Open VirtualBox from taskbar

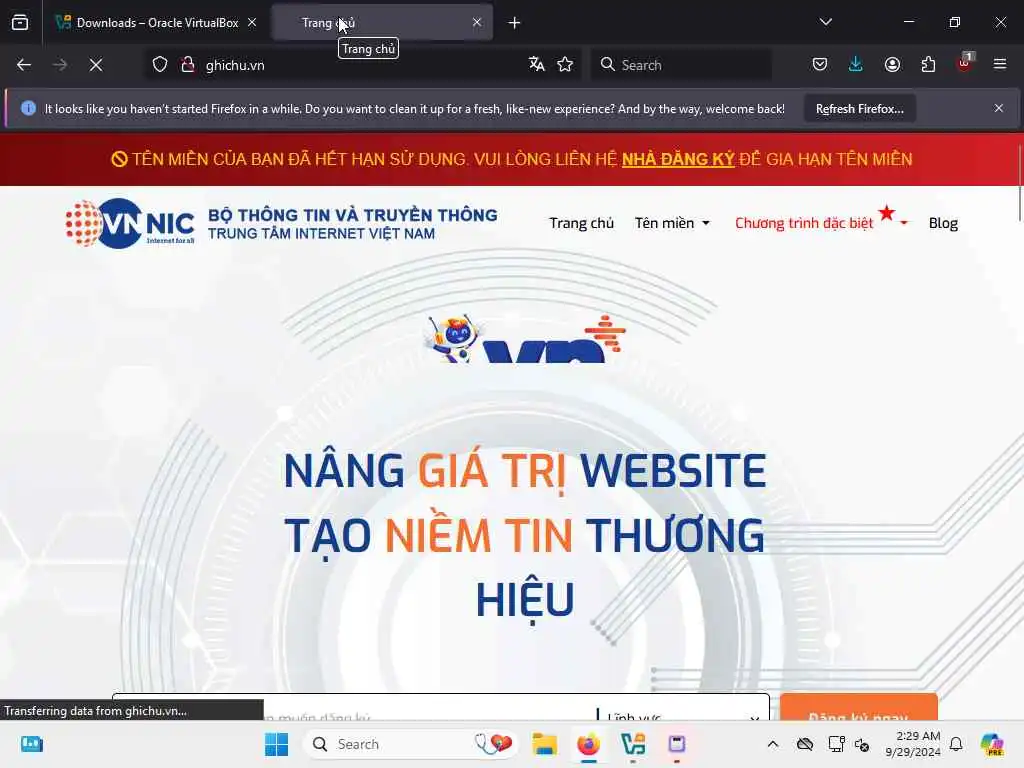(x=633, y=744)
